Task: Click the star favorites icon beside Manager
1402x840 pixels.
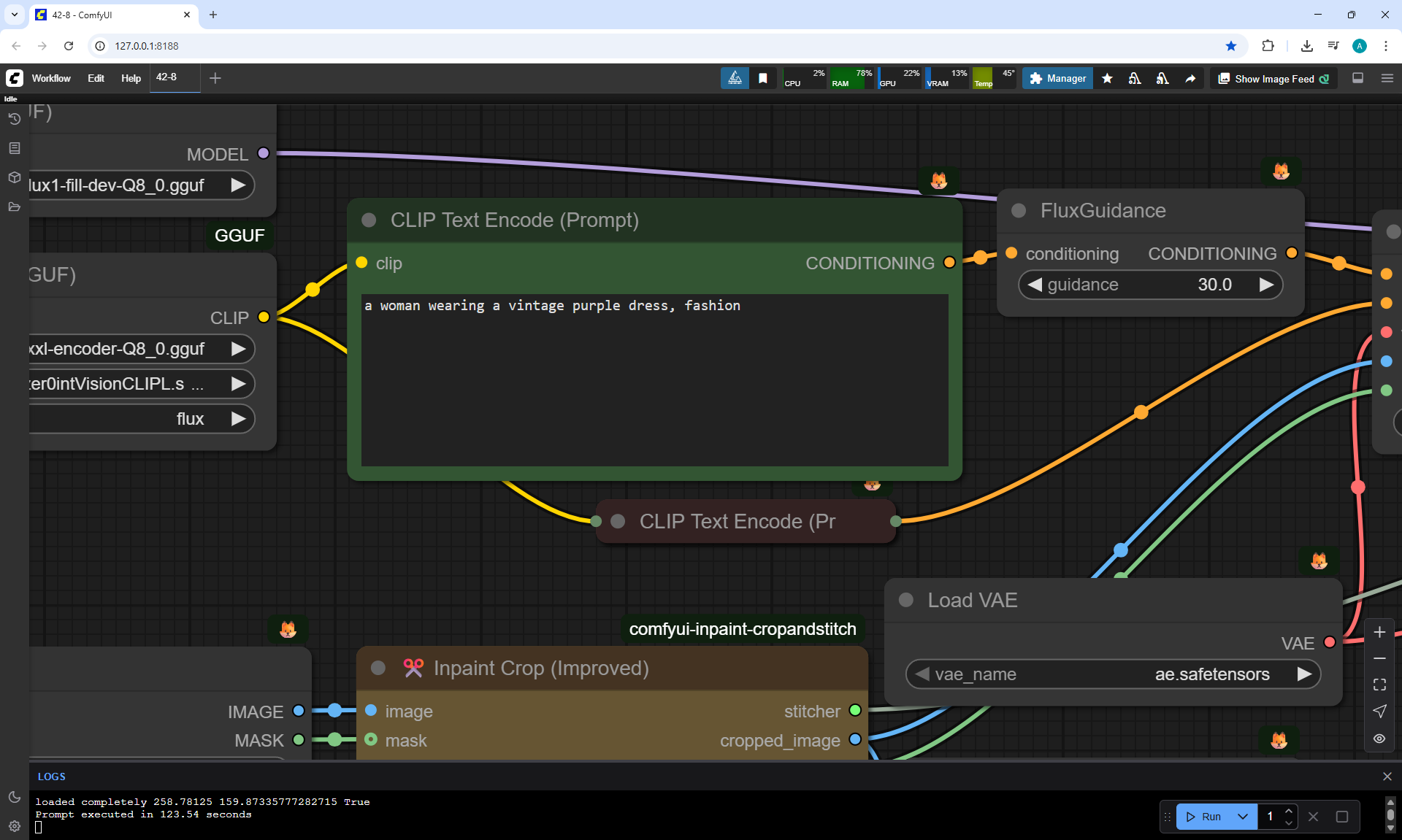Action: 1107,79
